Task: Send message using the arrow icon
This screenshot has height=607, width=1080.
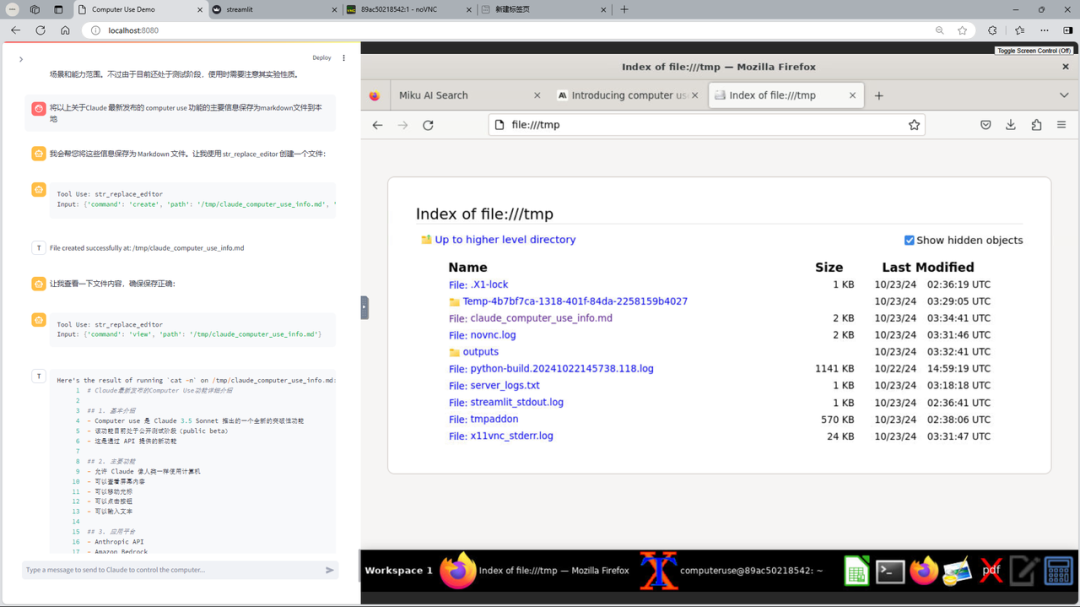Action: click(330, 570)
